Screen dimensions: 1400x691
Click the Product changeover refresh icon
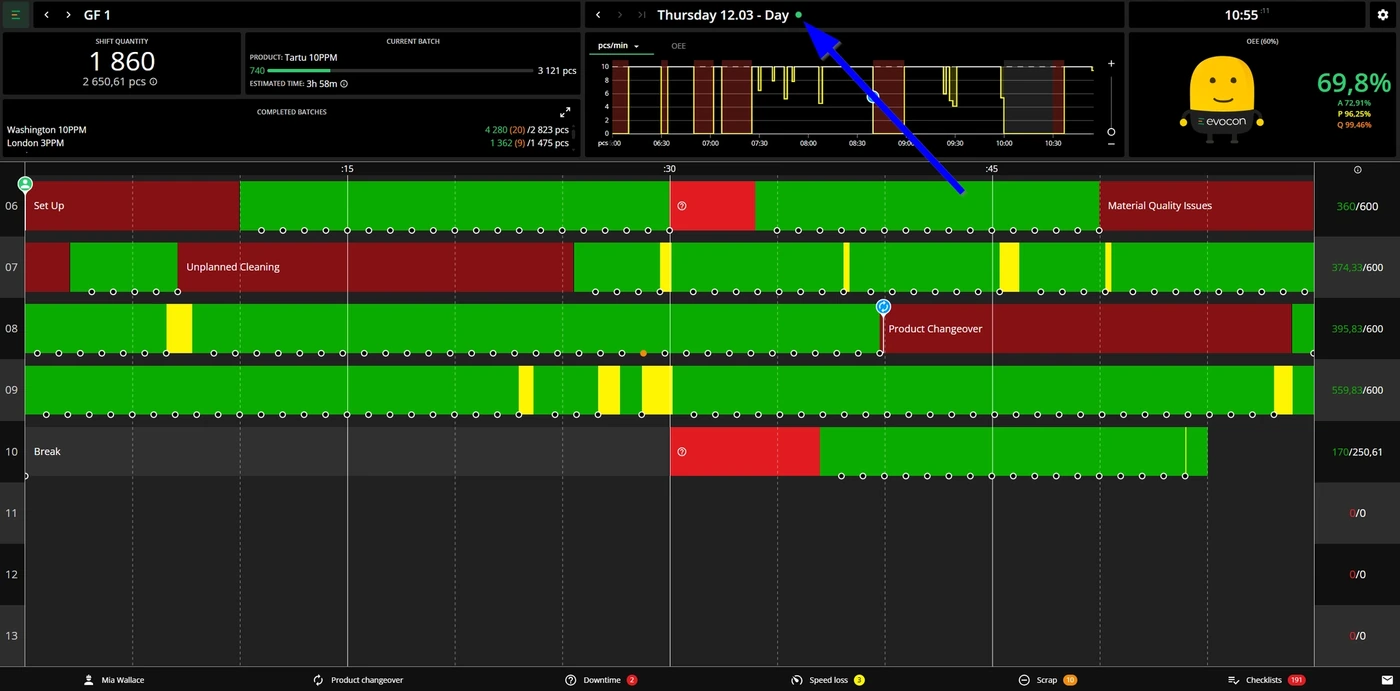click(x=318, y=680)
